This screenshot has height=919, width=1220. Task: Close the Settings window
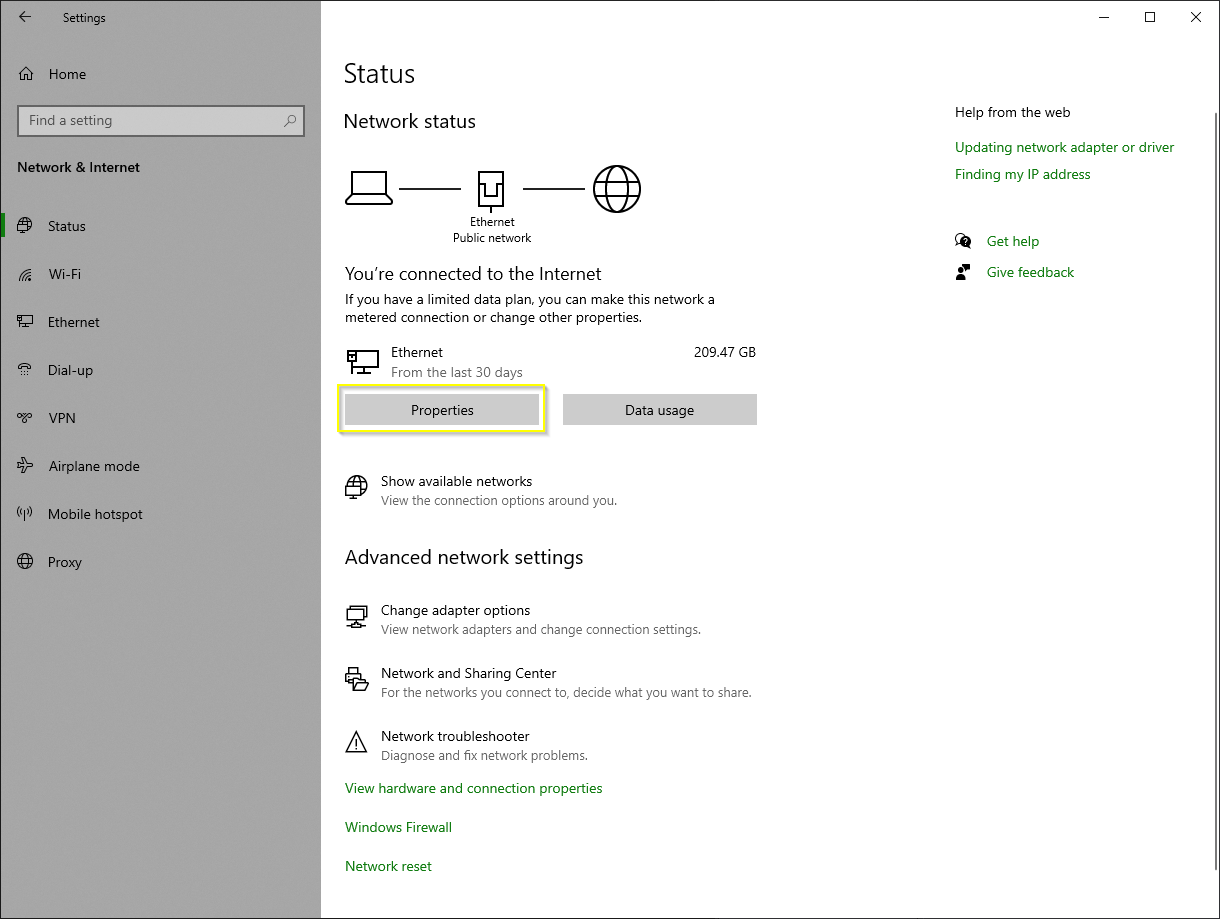click(1196, 17)
